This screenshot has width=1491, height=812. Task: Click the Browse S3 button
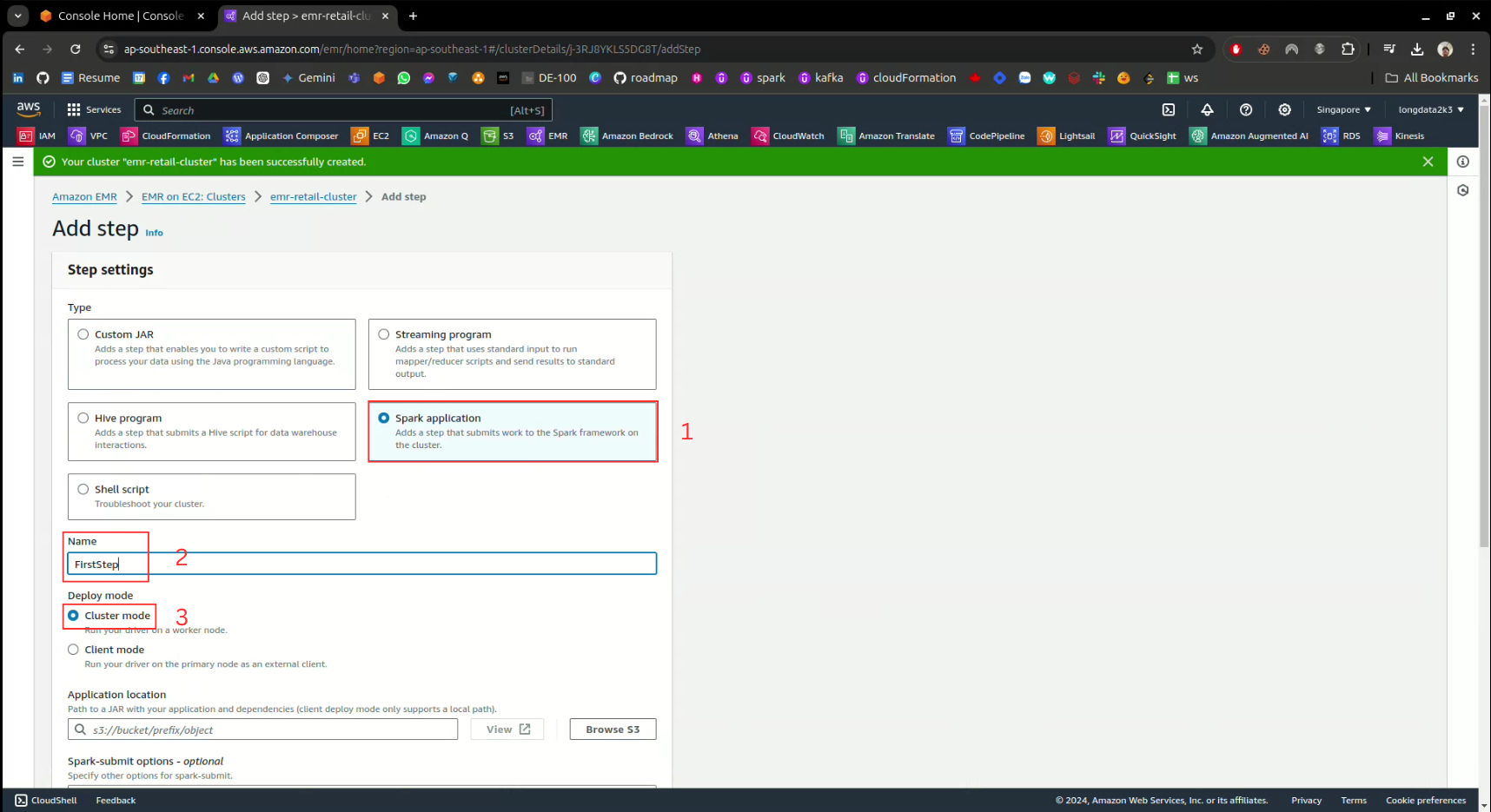[613, 729]
